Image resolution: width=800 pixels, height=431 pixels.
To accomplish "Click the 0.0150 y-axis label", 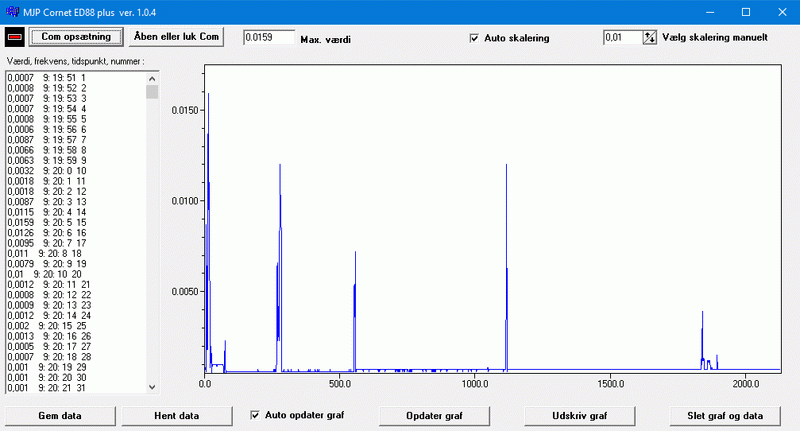I will (x=185, y=110).
